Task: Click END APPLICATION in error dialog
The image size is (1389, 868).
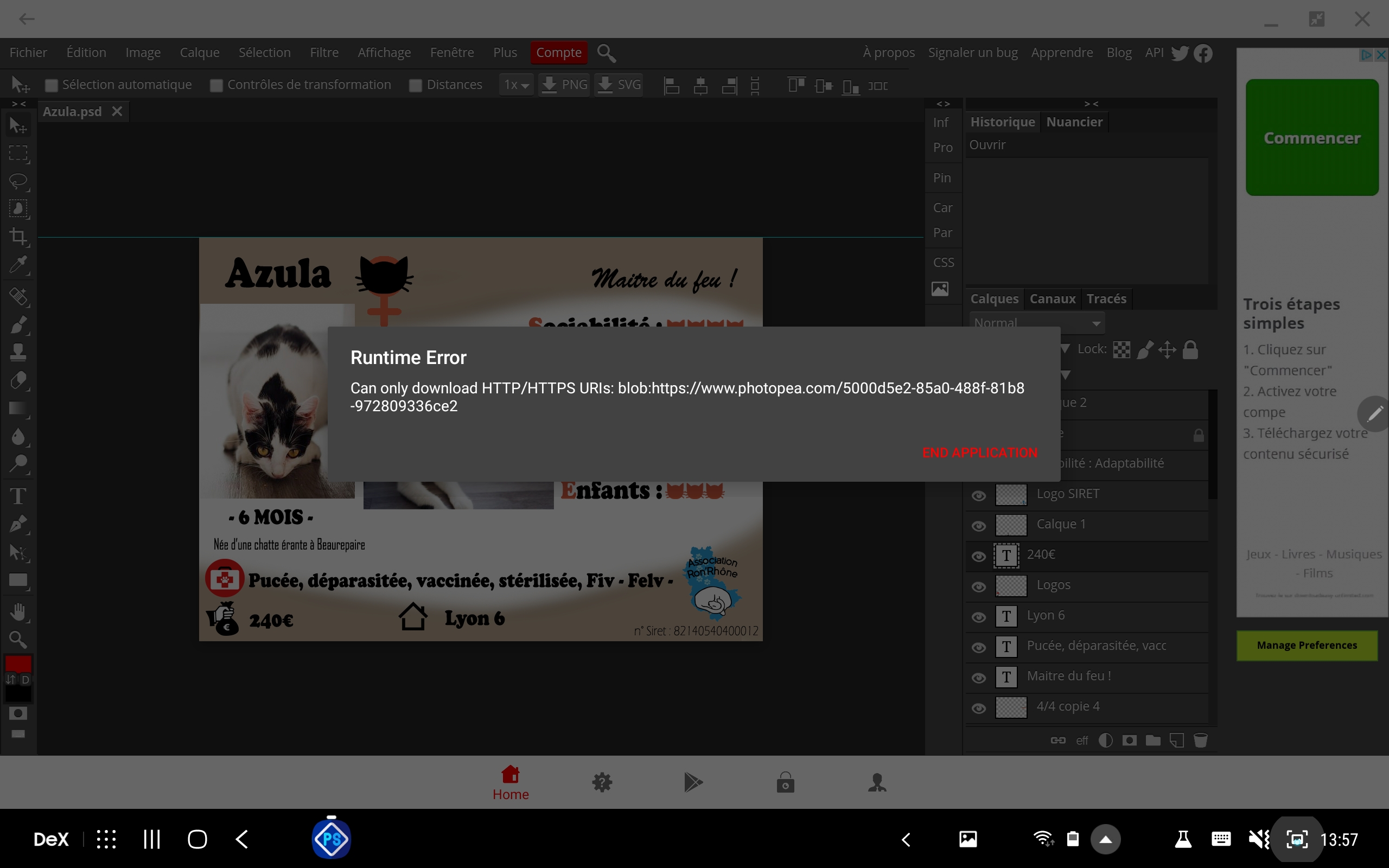Action: [979, 452]
